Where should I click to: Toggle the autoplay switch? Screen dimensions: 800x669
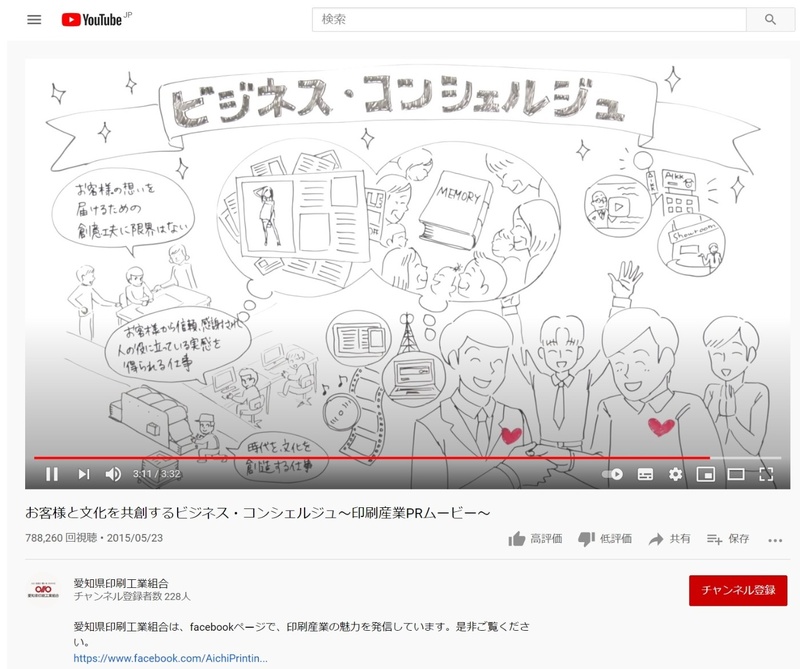(613, 474)
